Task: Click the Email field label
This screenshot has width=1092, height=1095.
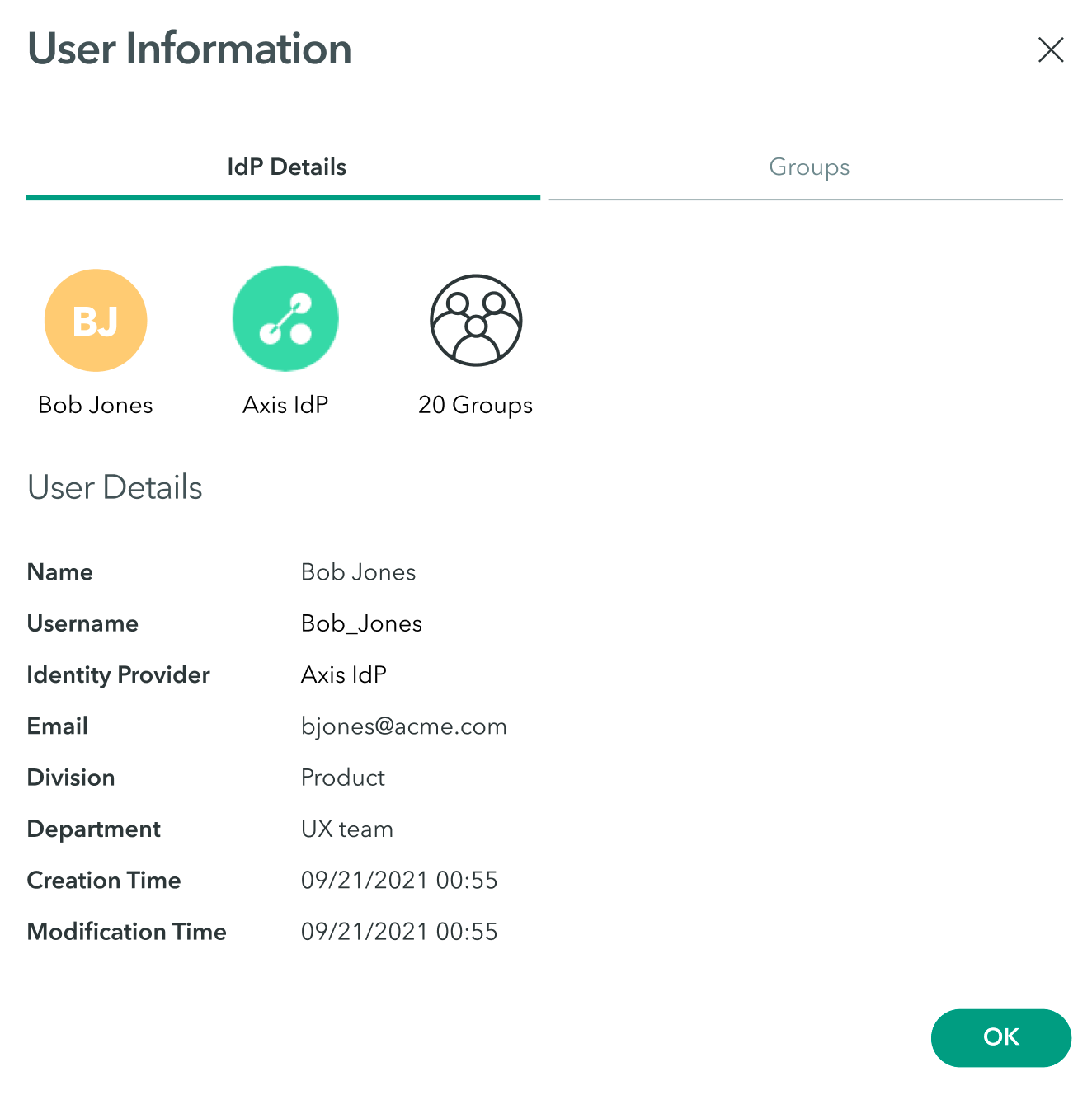Action: pyautogui.click(x=58, y=726)
